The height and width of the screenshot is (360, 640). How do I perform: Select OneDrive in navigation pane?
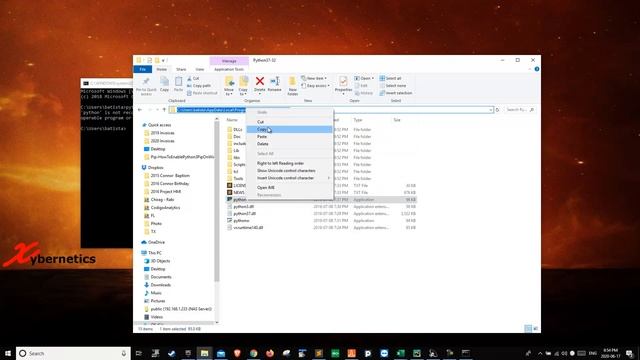coord(156,242)
